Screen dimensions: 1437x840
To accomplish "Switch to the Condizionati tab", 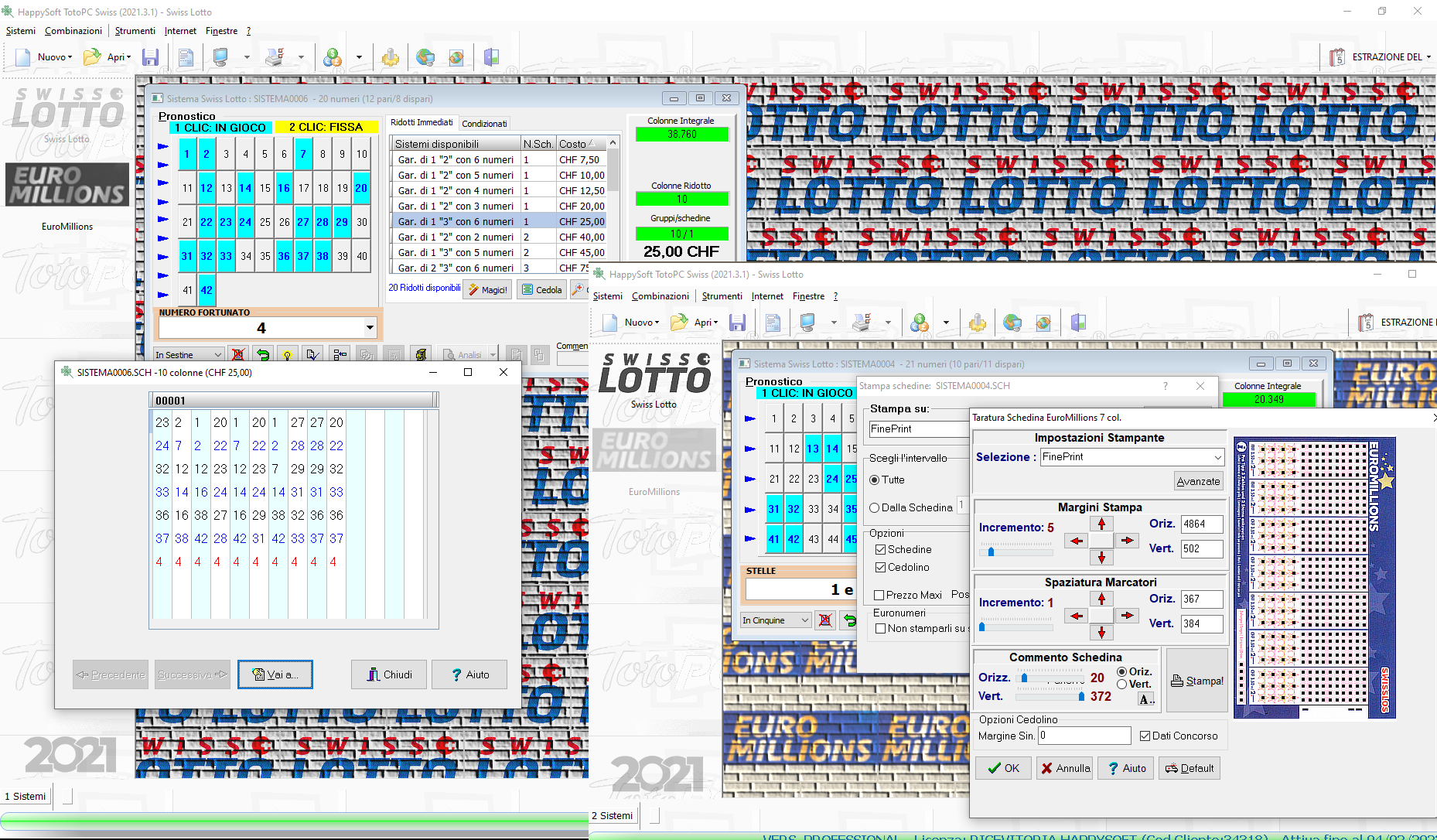I will (484, 124).
